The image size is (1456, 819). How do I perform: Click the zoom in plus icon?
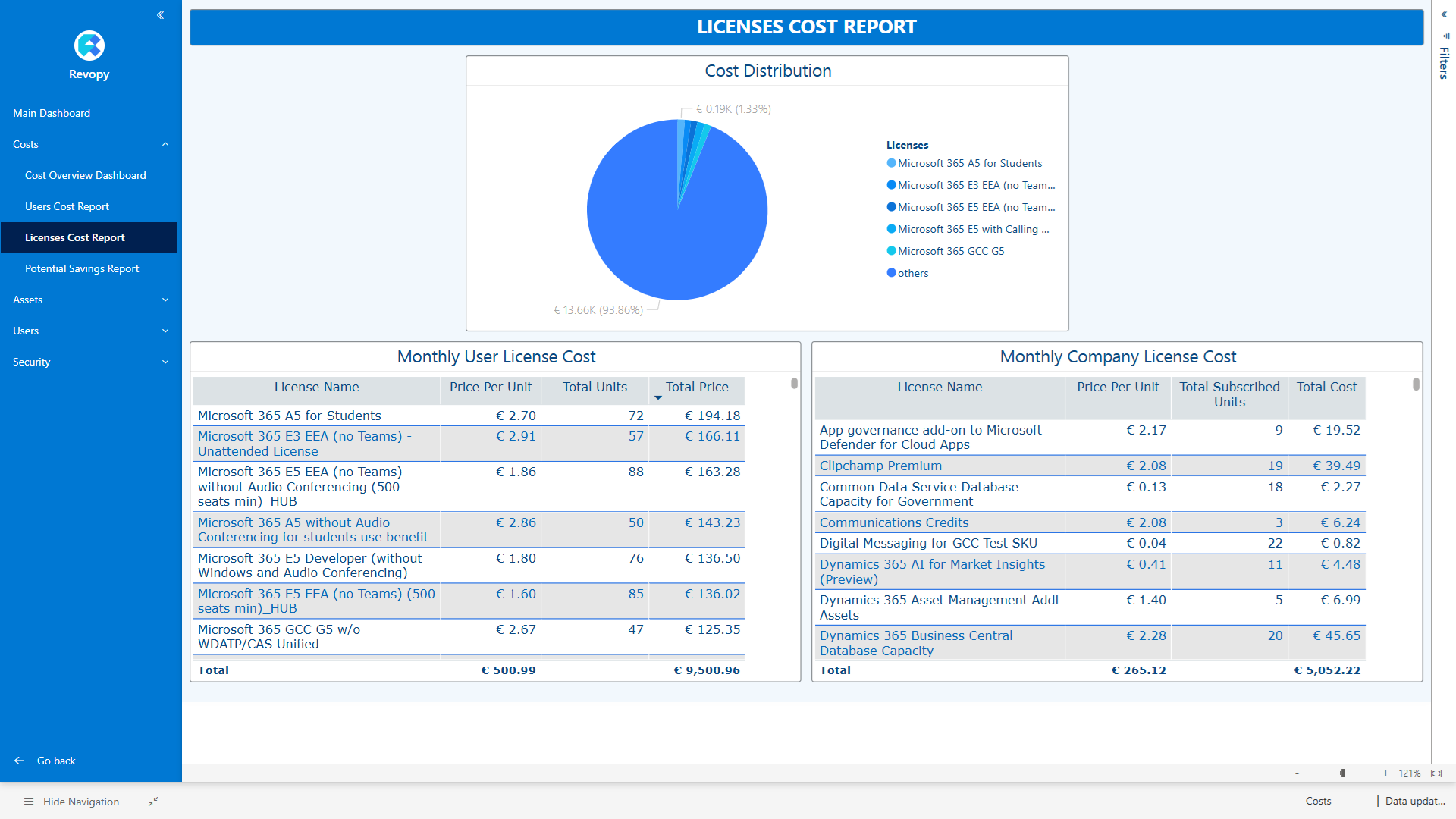click(1385, 773)
